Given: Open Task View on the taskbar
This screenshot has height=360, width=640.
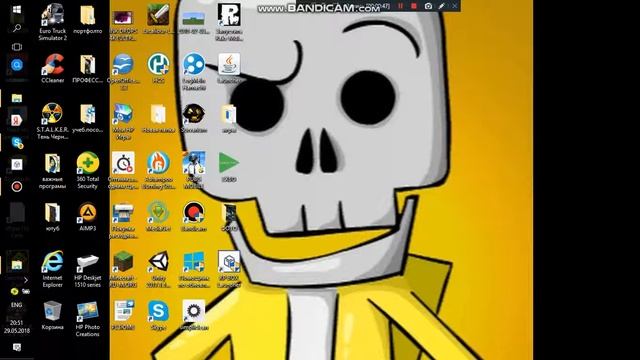Looking at the screenshot, I should click(17, 47).
